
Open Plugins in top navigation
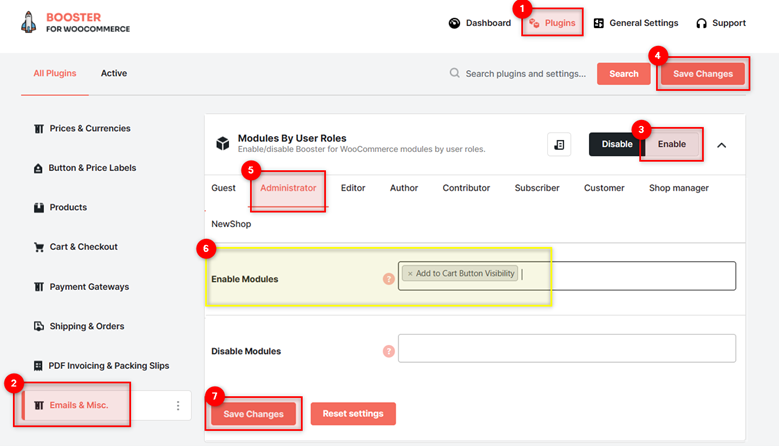tap(552, 23)
